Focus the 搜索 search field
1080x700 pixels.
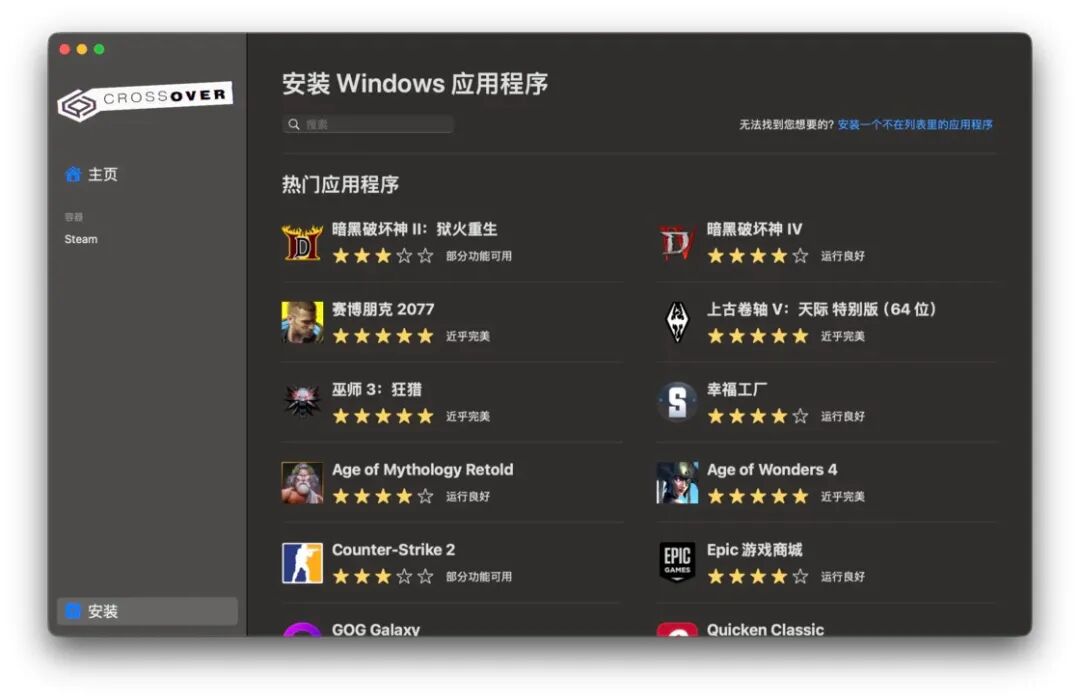[x=368, y=125]
